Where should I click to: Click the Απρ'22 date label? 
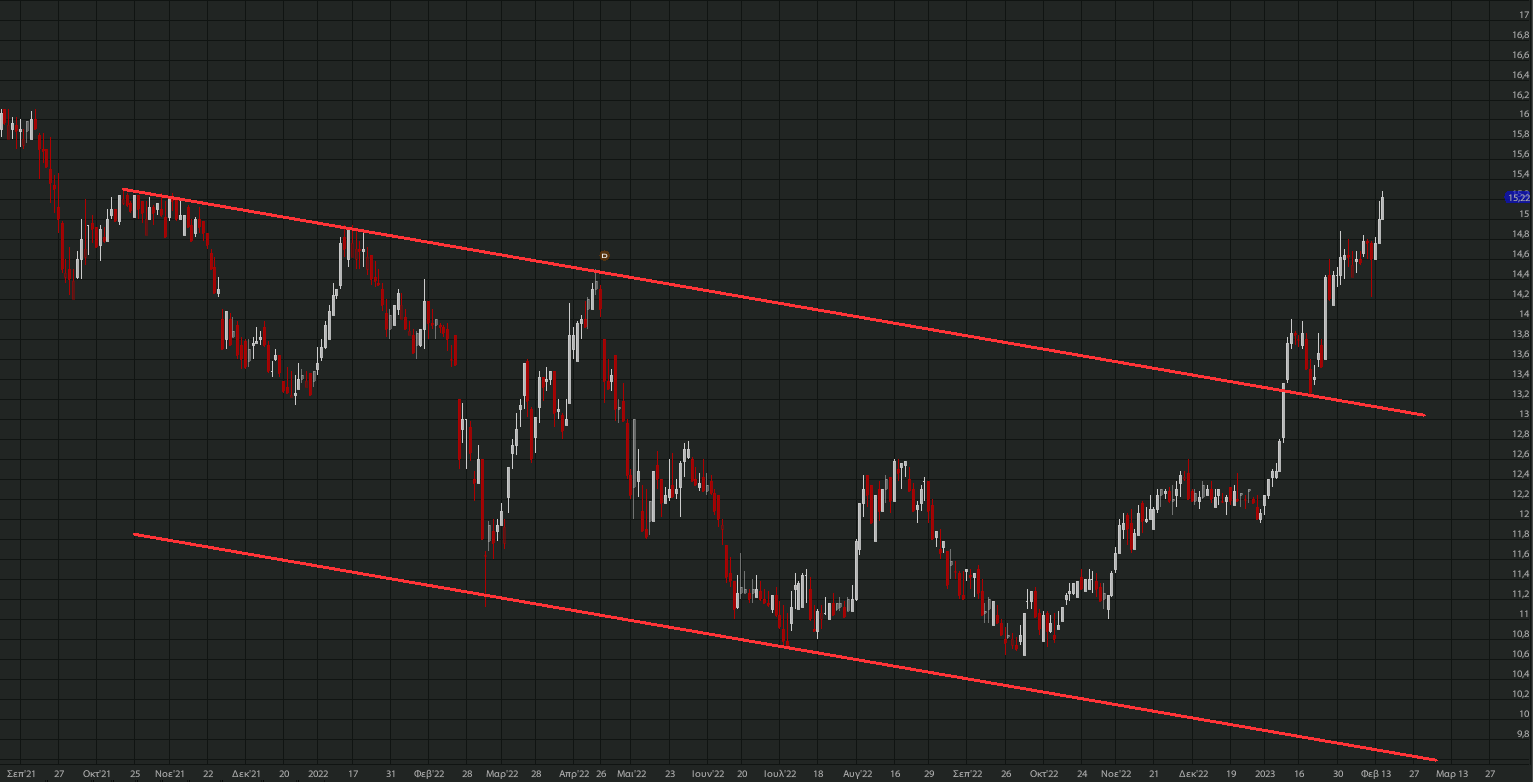click(x=574, y=774)
